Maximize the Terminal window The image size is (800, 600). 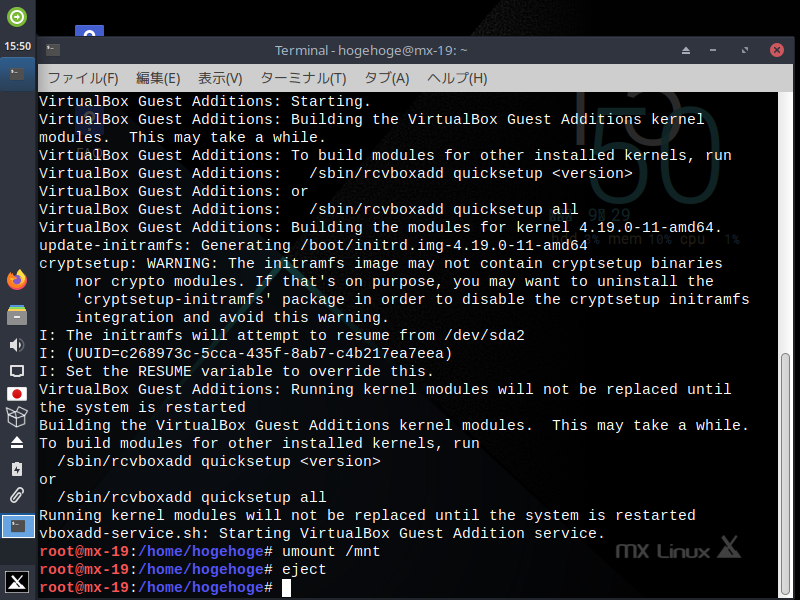click(x=745, y=50)
